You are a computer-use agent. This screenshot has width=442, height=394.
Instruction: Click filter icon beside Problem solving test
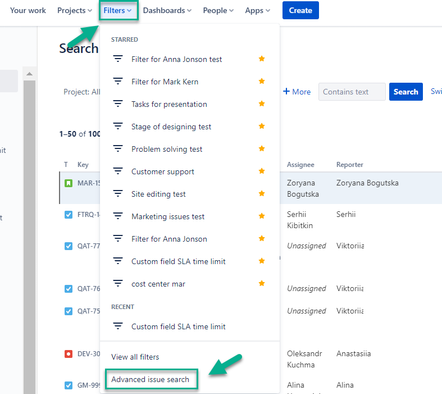pyautogui.click(x=118, y=148)
